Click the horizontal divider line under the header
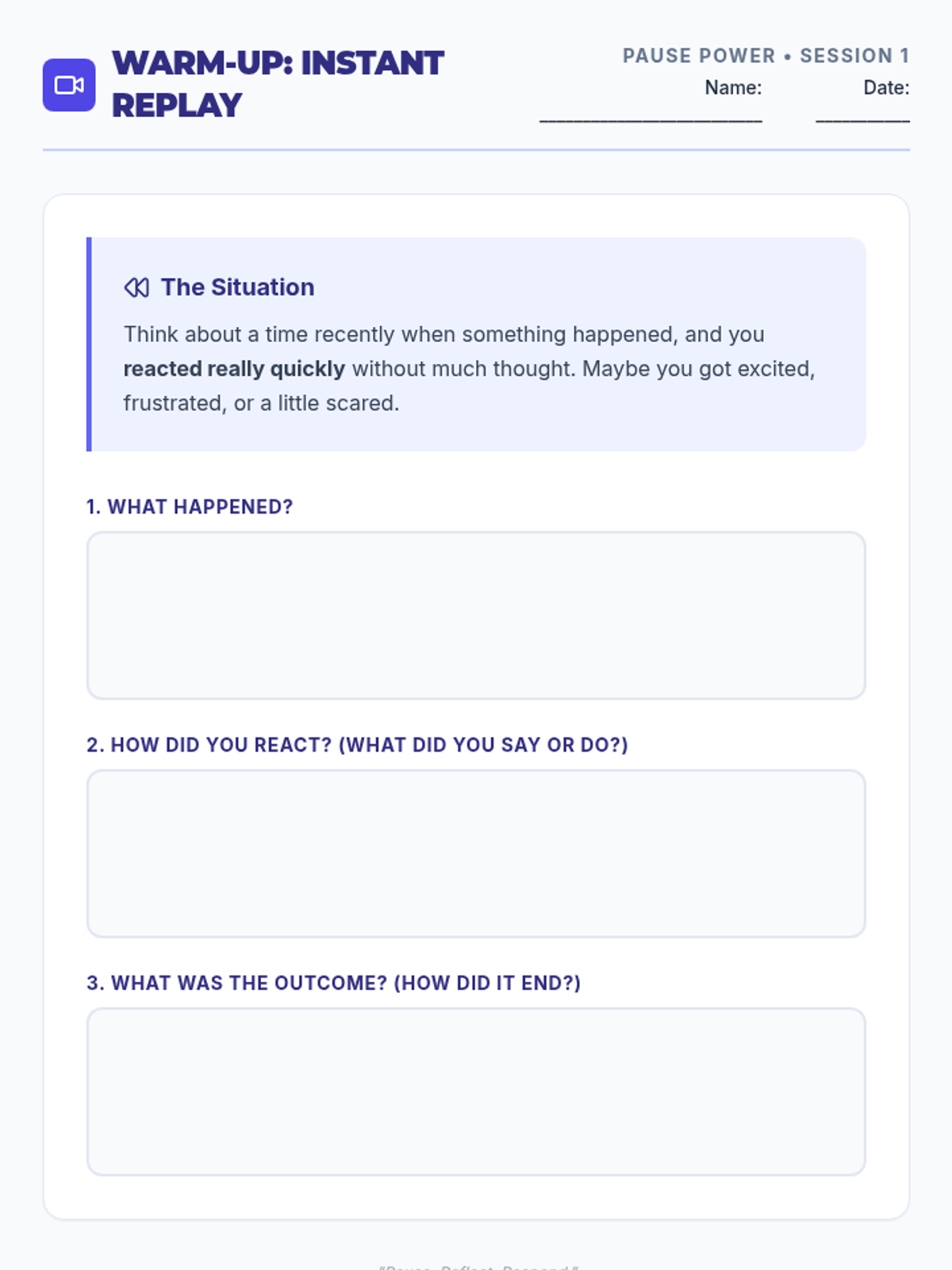The width and height of the screenshot is (952, 1270). click(x=476, y=149)
